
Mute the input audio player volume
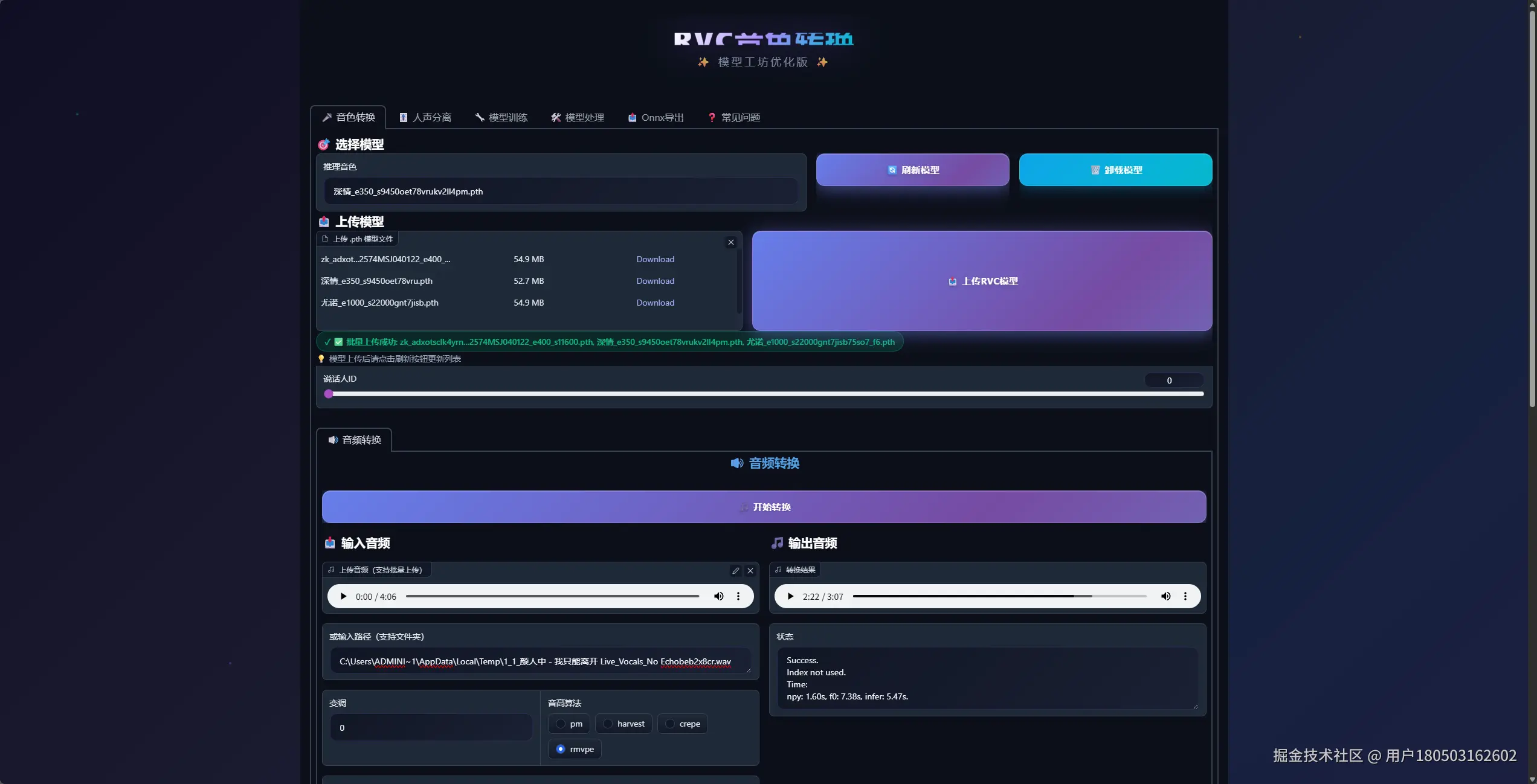[x=718, y=596]
